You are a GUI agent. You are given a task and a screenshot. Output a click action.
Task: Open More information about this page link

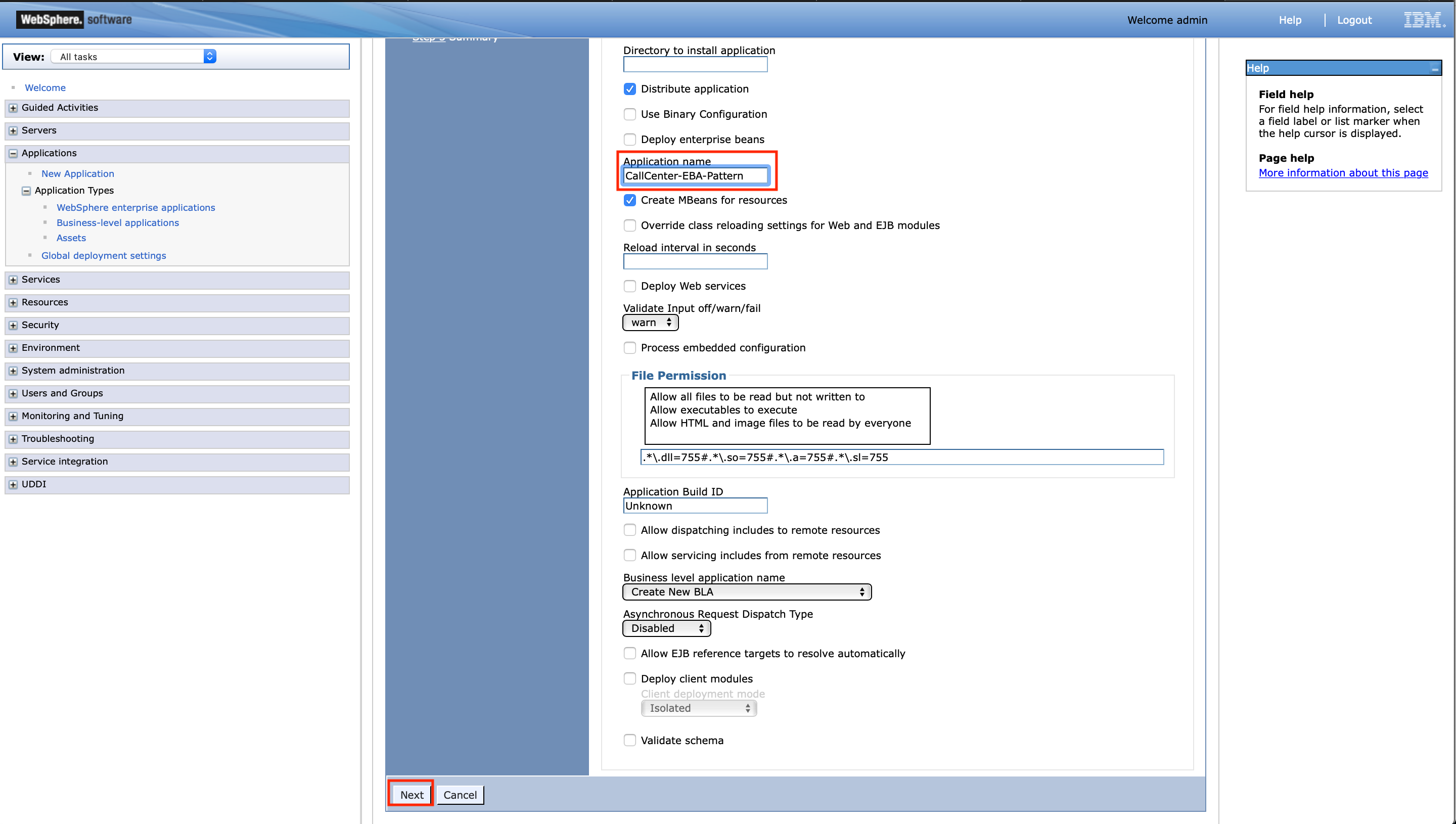point(1343,172)
